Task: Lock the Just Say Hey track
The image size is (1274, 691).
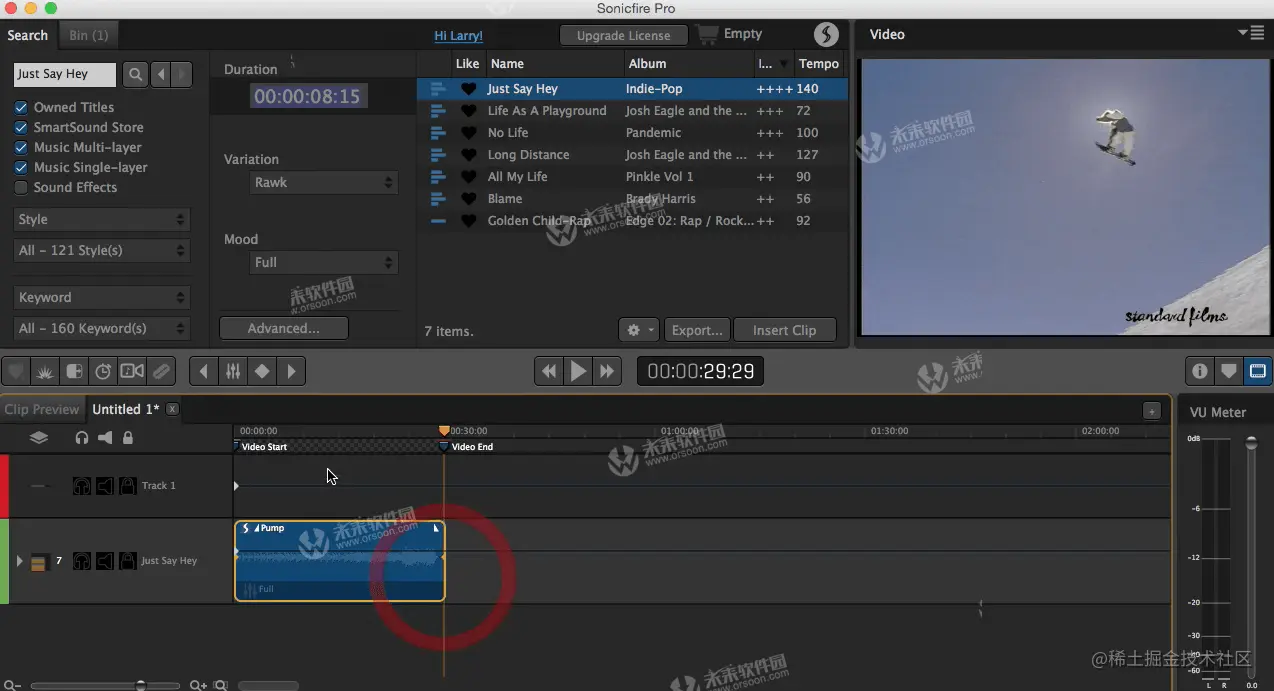Action: tap(128, 561)
